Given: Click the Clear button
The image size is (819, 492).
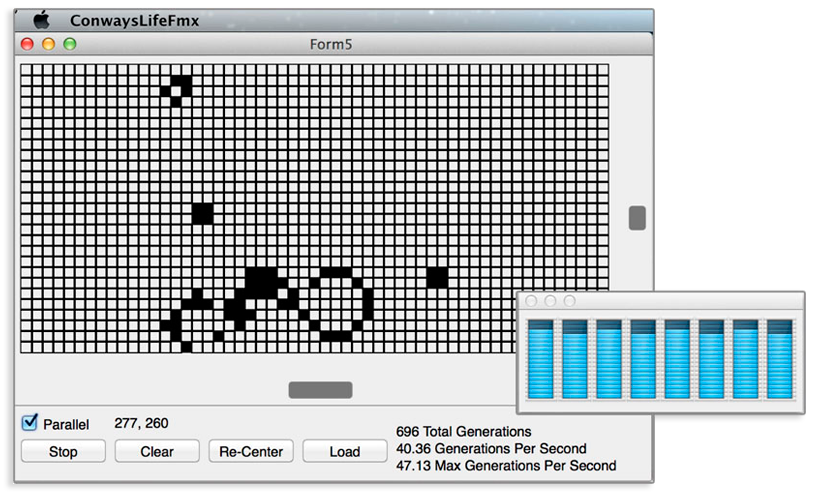Looking at the screenshot, I should tap(157, 451).
